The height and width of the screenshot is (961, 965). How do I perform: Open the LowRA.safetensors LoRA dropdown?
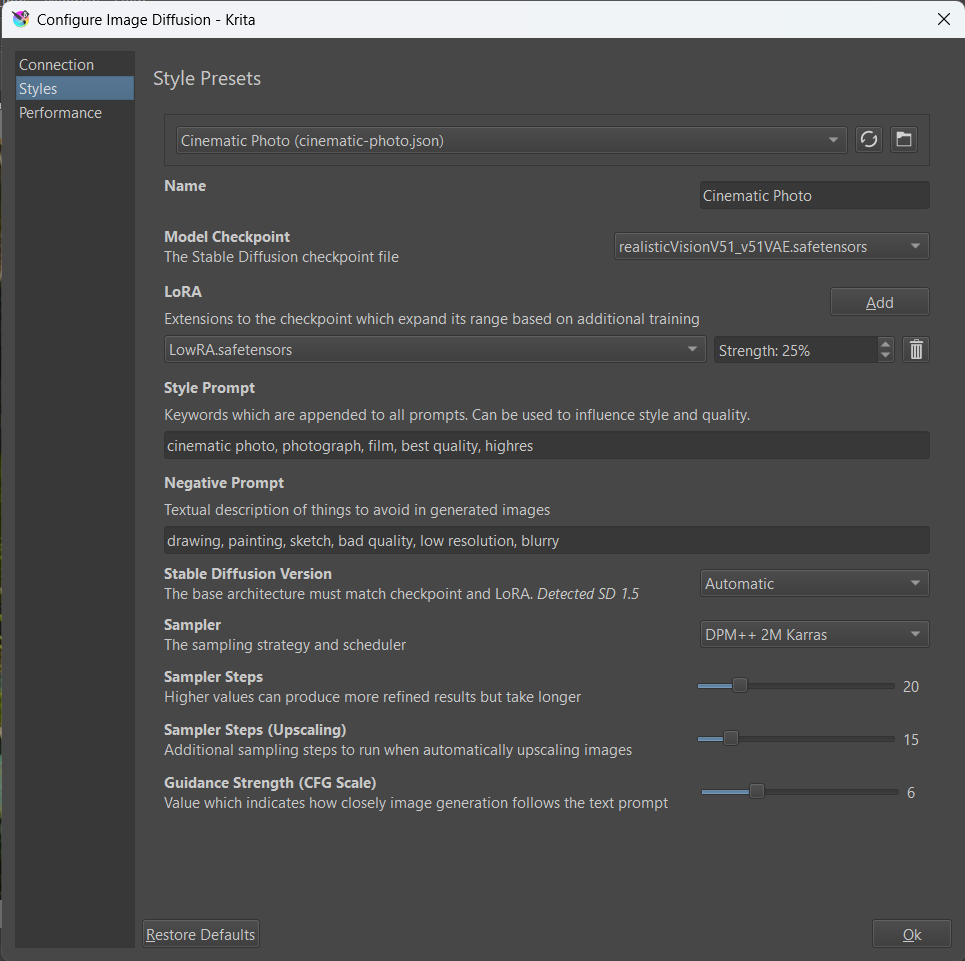coord(434,349)
